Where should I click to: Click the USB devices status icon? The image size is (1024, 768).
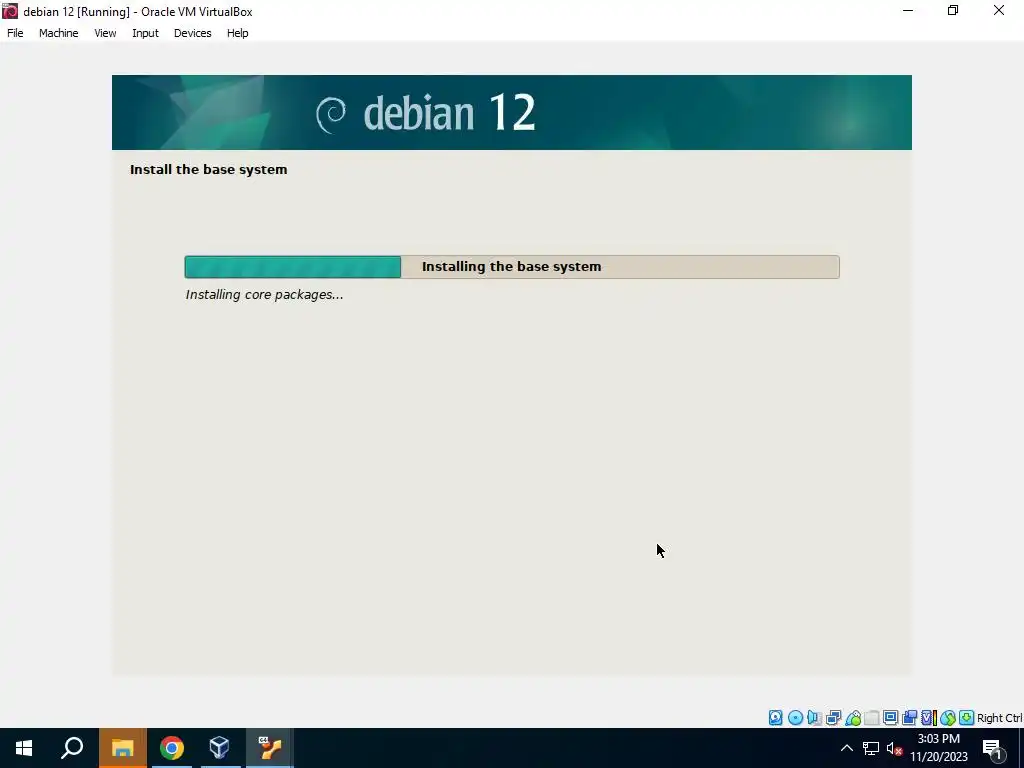point(853,718)
